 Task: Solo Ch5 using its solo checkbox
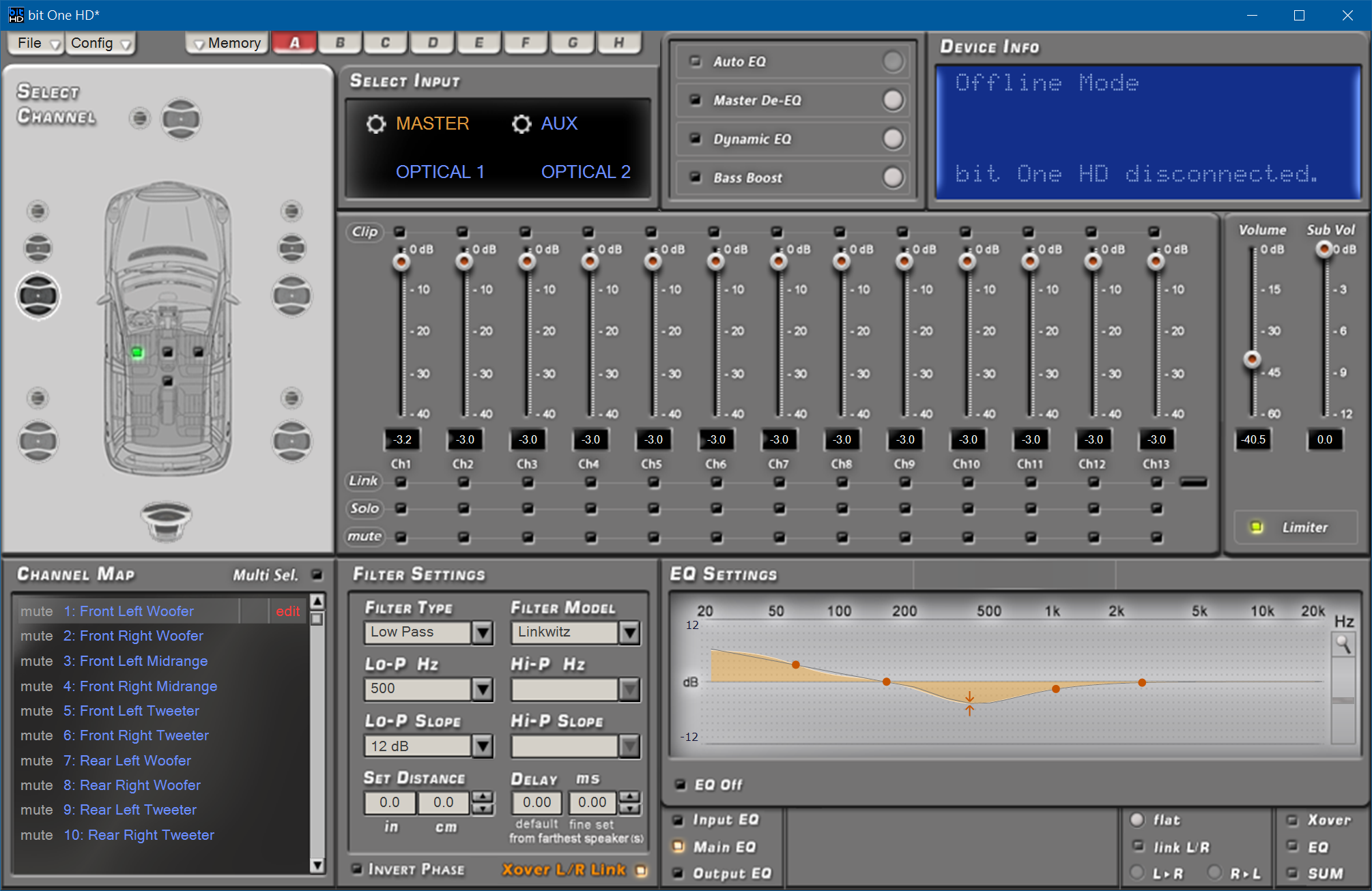tap(653, 508)
